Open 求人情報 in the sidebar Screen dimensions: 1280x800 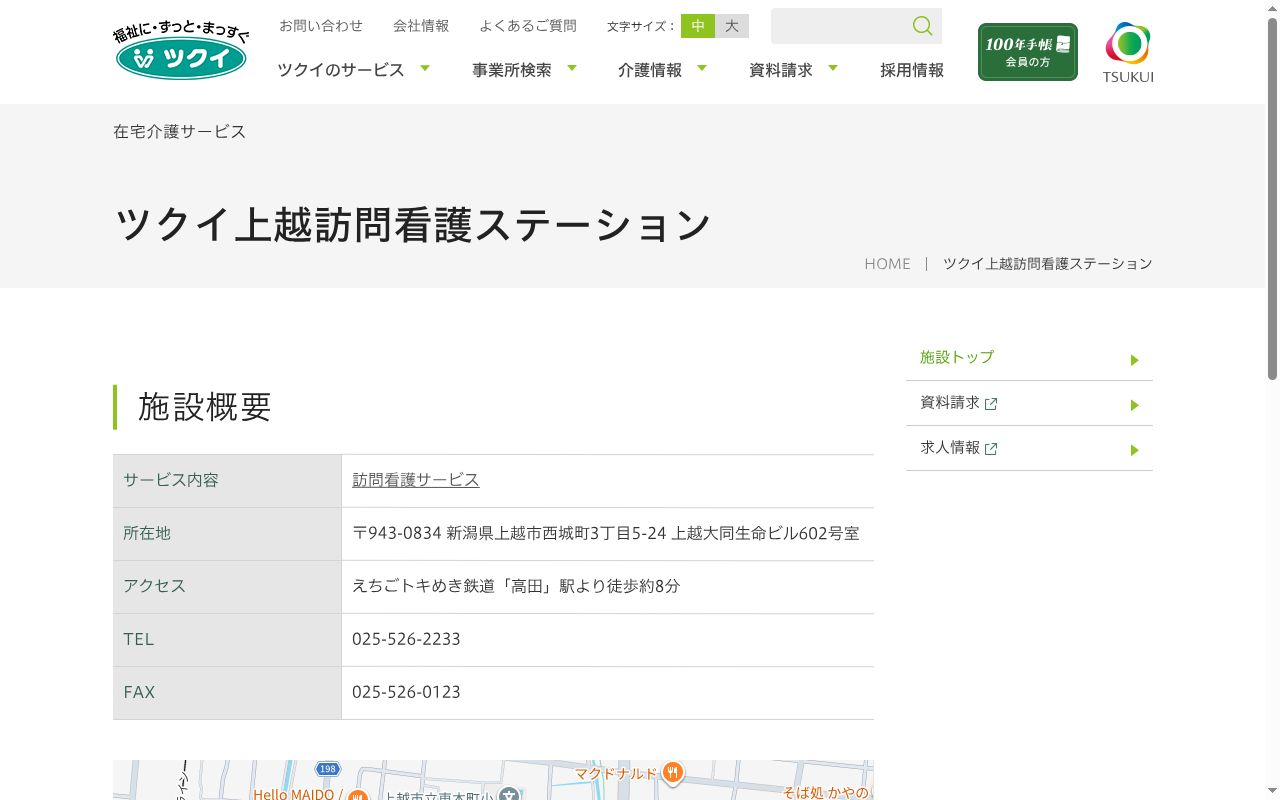950,448
